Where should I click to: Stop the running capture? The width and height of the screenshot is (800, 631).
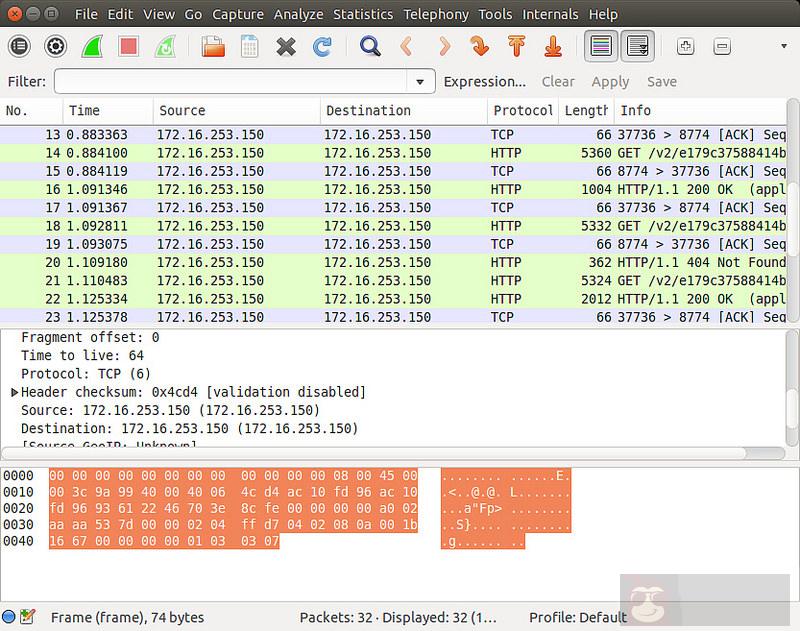(130, 46)
